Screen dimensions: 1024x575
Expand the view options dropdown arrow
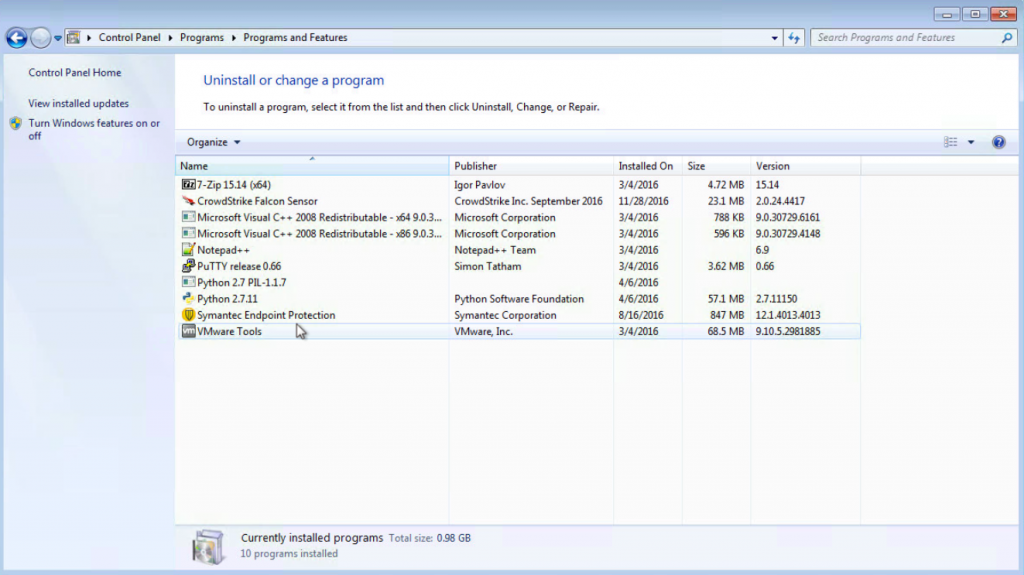[971, 142]
